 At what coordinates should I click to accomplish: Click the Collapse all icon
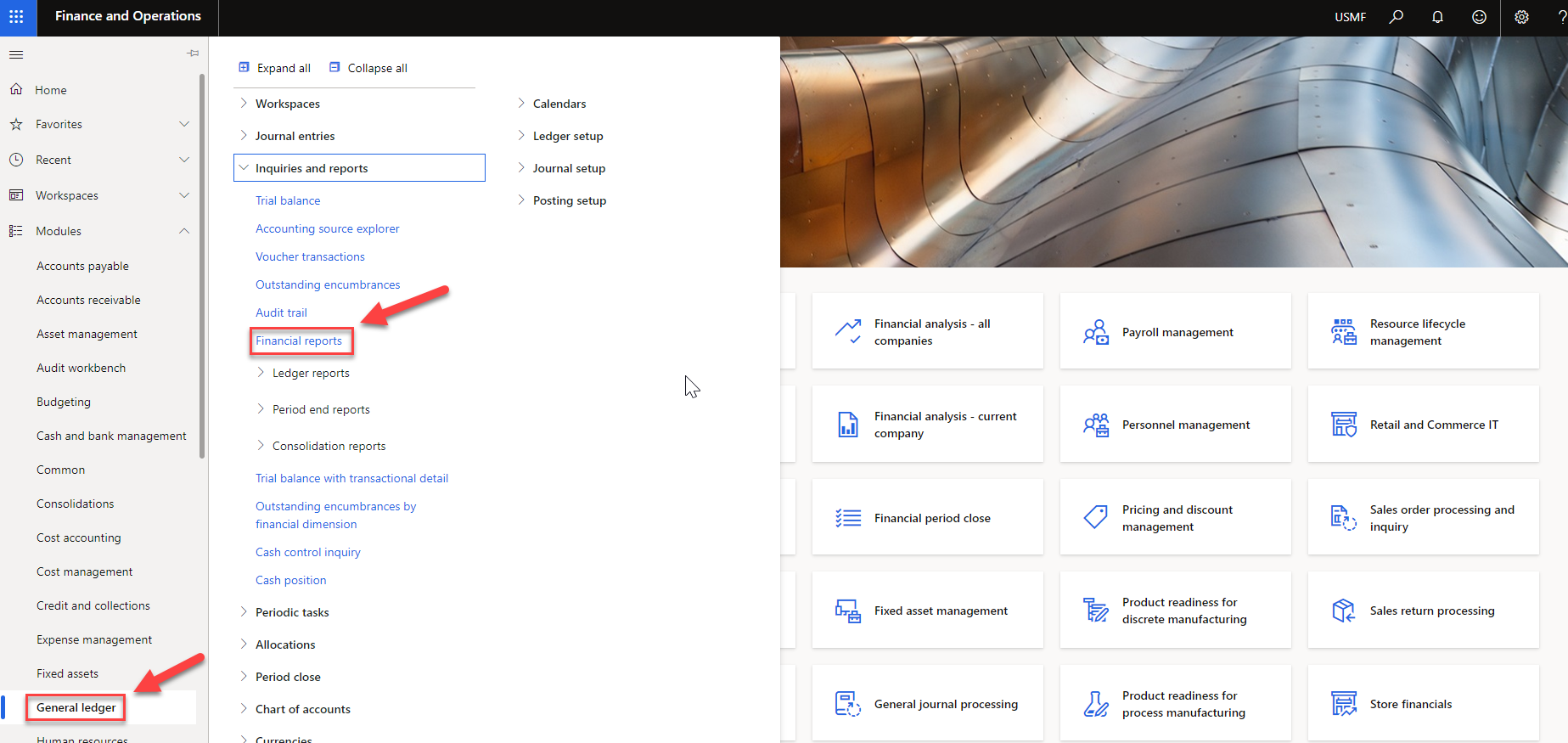pos(334,68)
